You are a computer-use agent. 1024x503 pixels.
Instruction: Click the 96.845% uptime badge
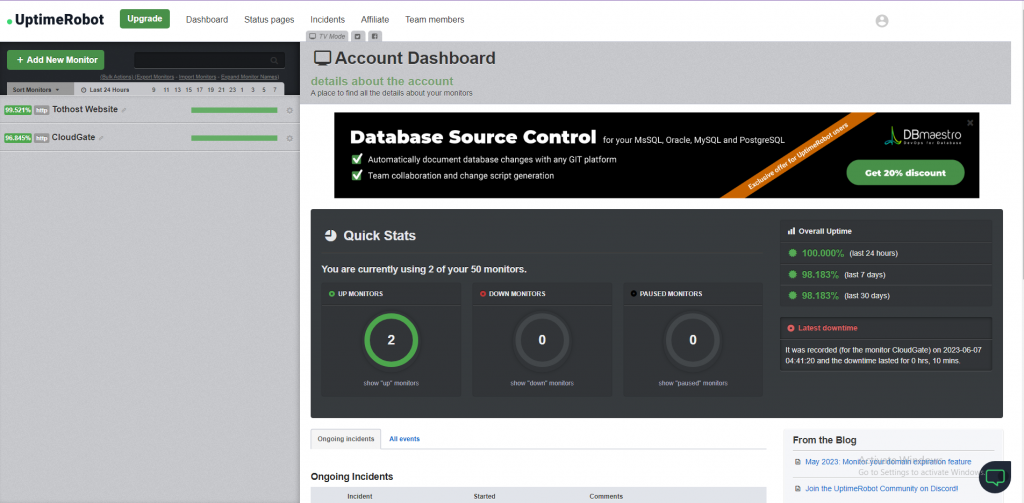point(18,138)
